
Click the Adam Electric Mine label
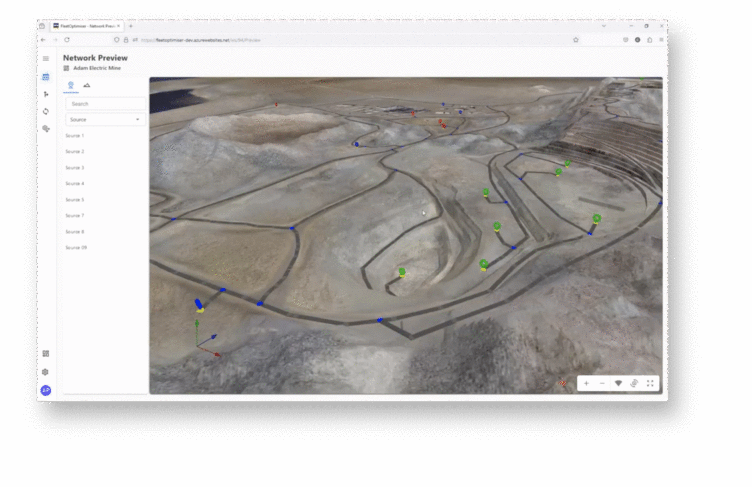click(97, 68)
